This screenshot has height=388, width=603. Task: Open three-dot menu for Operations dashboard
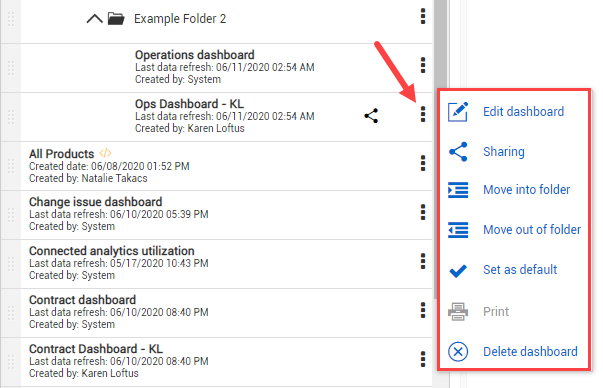pos(423,65)
